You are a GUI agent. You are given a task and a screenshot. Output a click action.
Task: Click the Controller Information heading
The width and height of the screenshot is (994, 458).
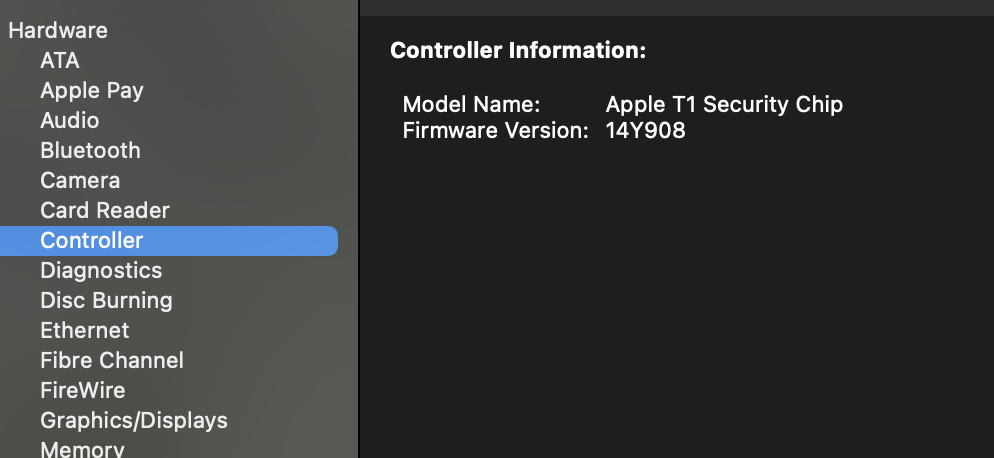pyautogui.click(x=518, y=51)
